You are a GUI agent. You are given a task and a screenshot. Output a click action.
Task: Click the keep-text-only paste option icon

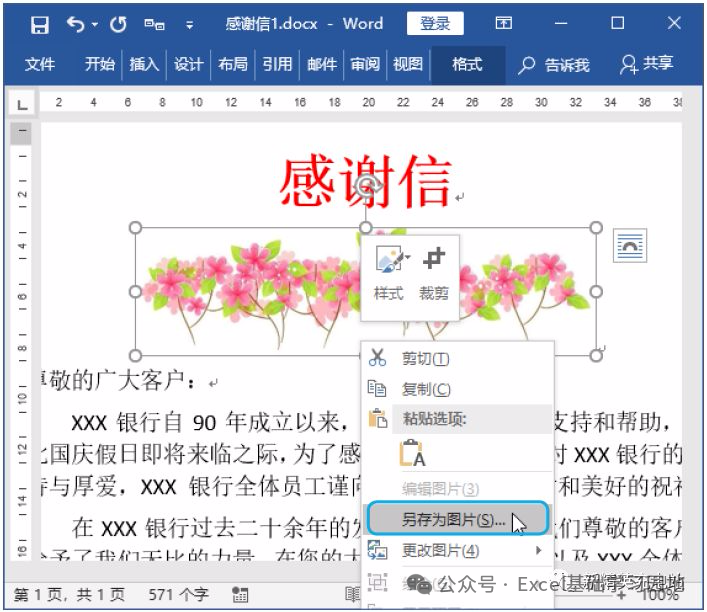point(413,453)
